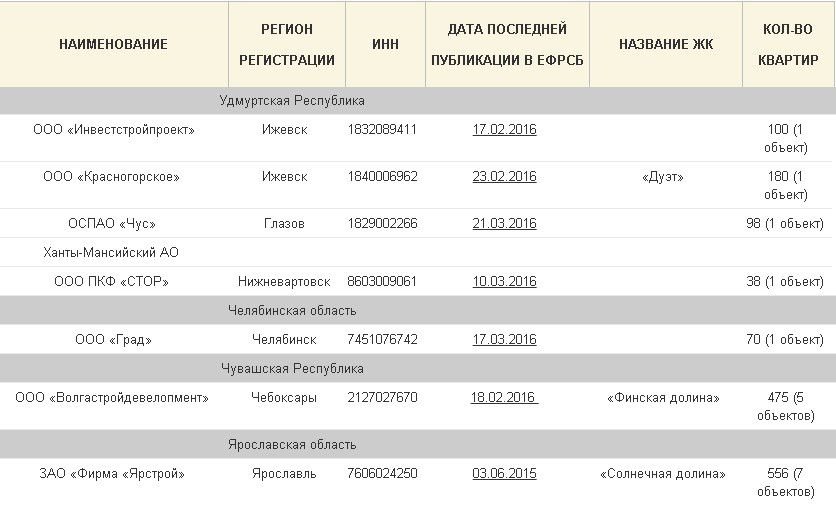Open the 18.02.2016 publication date link
This screenshot has width=836, height=506.
click(504, 398)
